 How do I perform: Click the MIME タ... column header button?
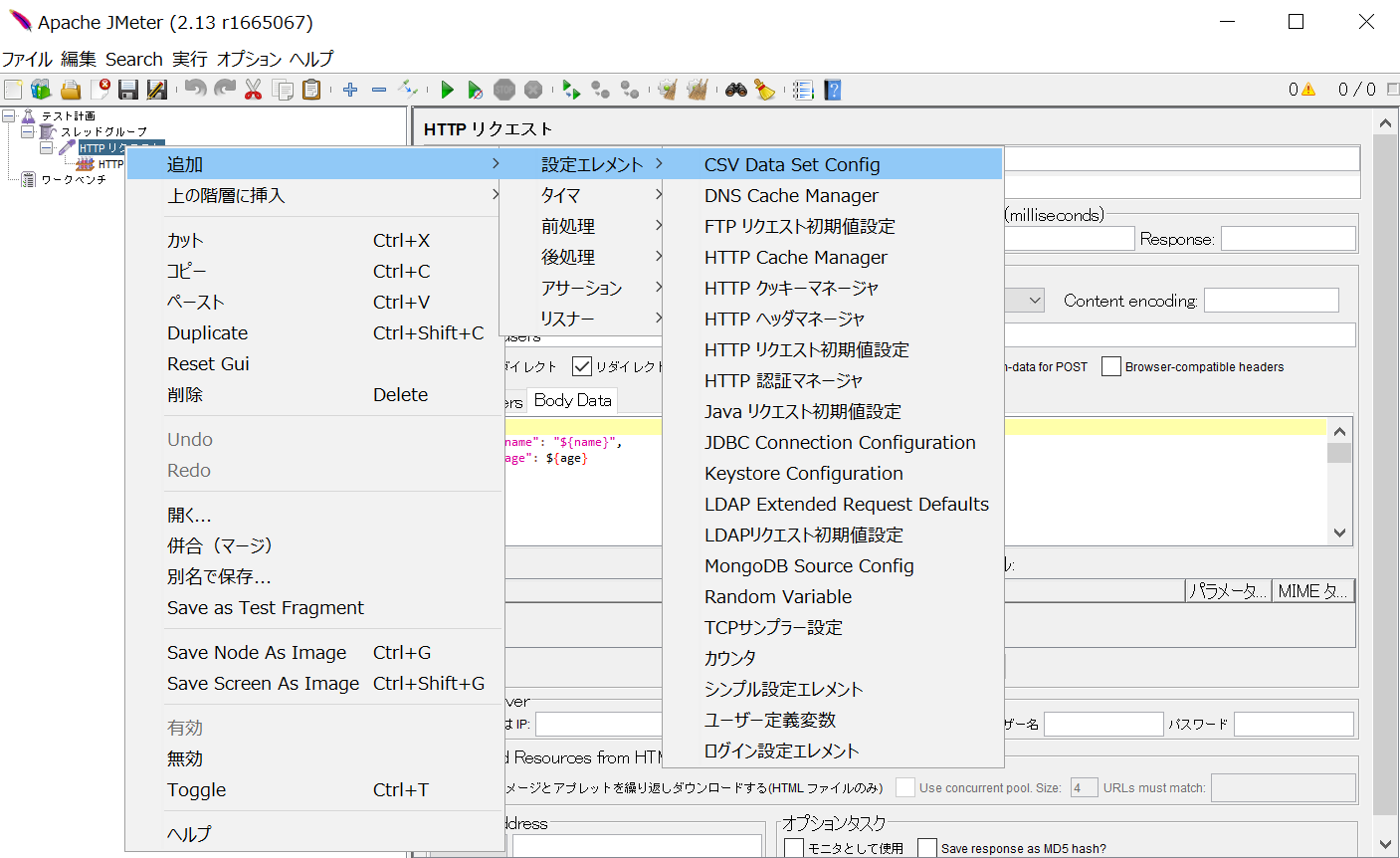(1312, 591)
